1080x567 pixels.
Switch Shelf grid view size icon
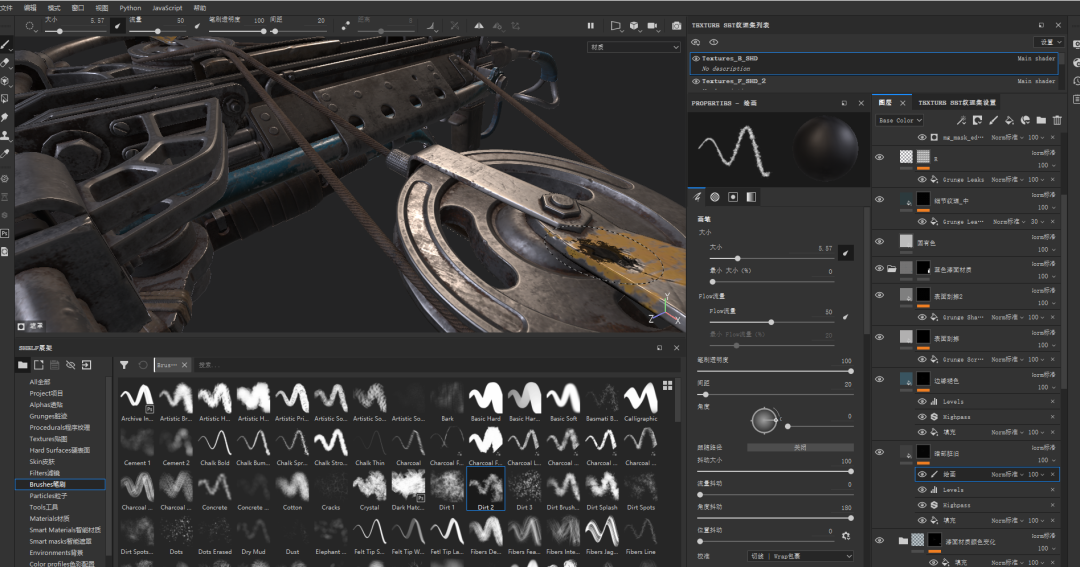click(x=667, y=385)
